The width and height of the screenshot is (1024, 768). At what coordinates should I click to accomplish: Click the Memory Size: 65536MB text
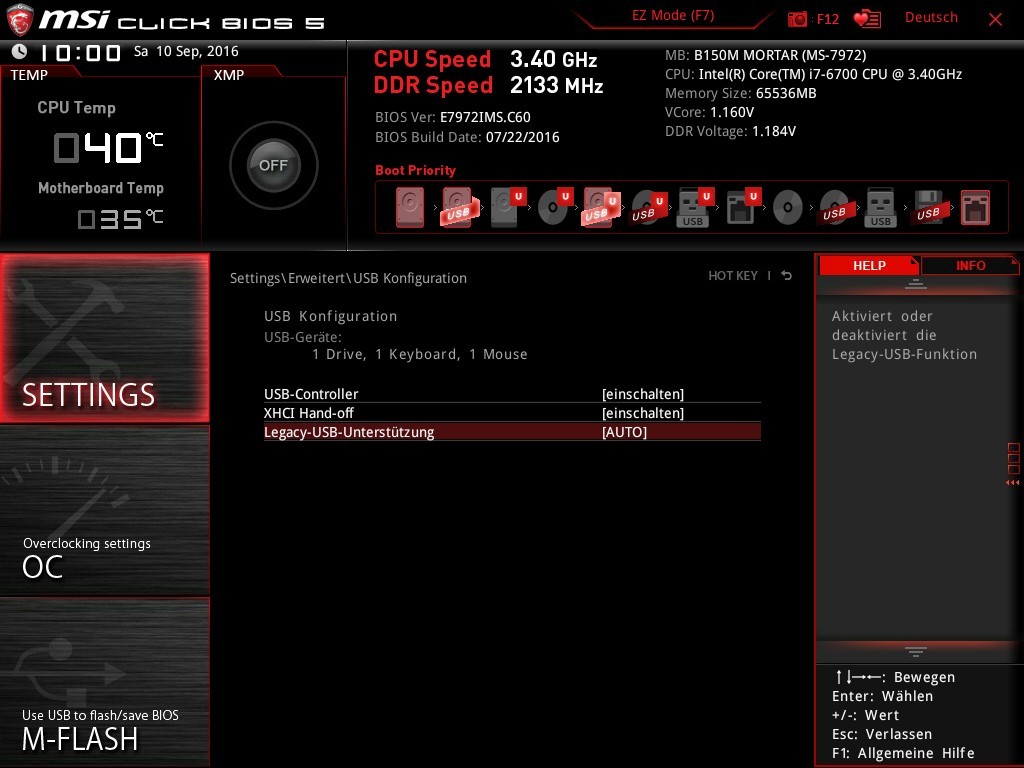tap(741, 93)
